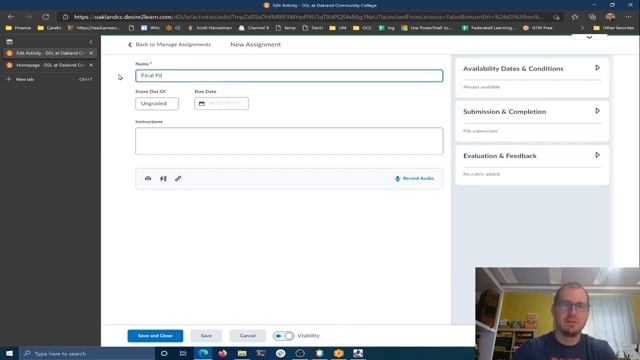Screen dimensions: 640x360
Task: Toggle the assignment Visibility switch
Action: pyautogui.click(x=283, y=336)
